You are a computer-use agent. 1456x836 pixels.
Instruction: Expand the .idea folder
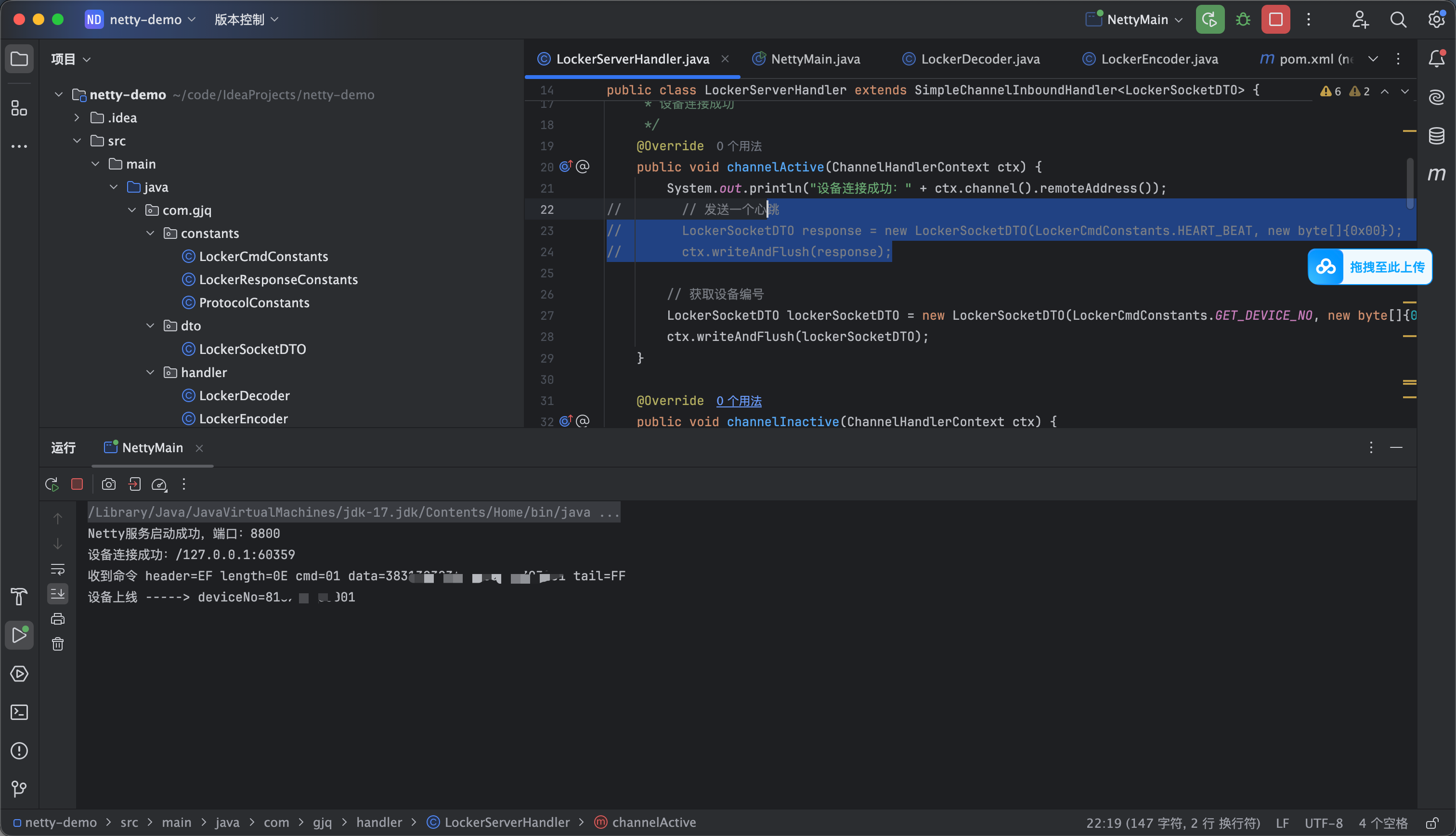[x=77, y=117]
